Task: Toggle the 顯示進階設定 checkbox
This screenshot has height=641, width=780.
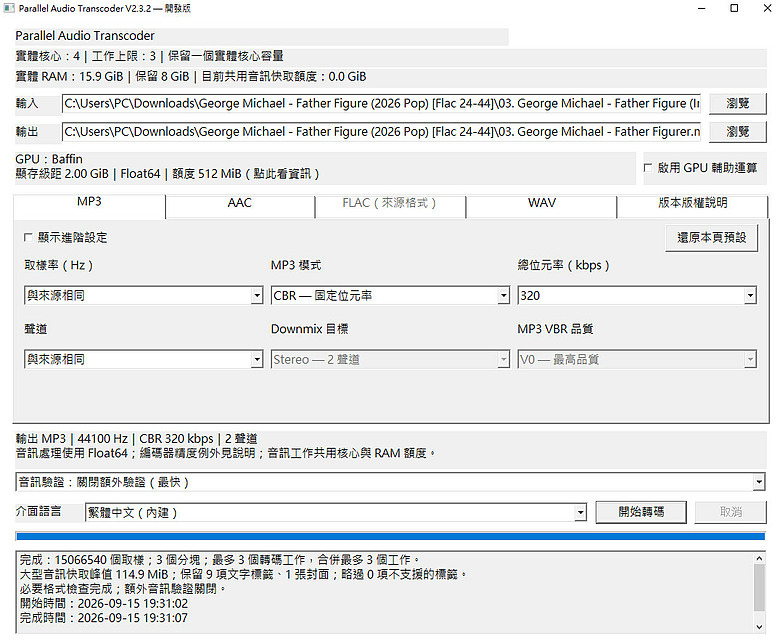Action: 28,238
